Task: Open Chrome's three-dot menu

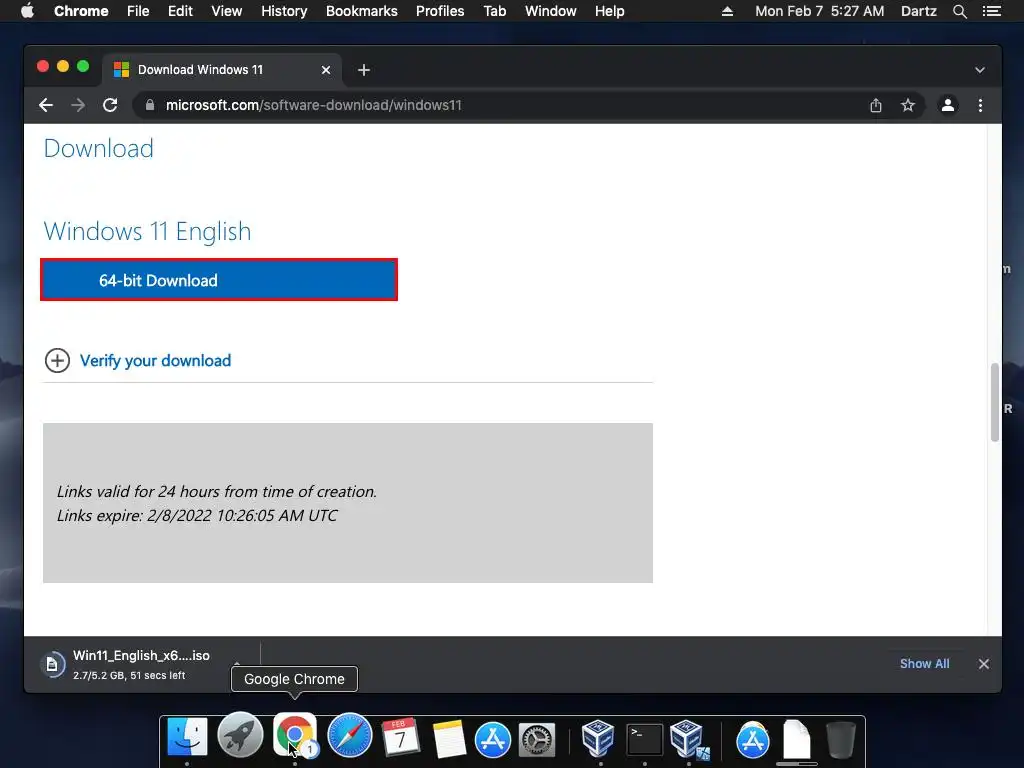Action: click(x=980, y=105)
